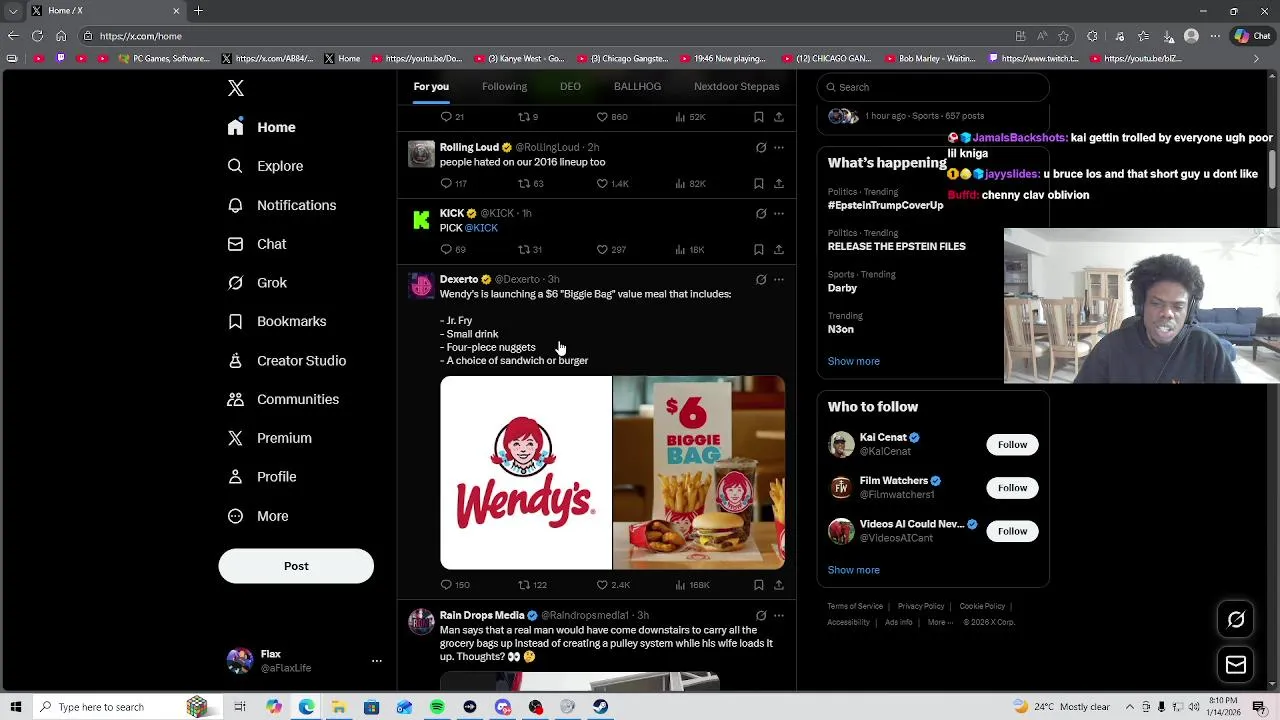This screenshot has width=1280, height=720.
Task: Select the For you tab
Action: click(431, 87)
